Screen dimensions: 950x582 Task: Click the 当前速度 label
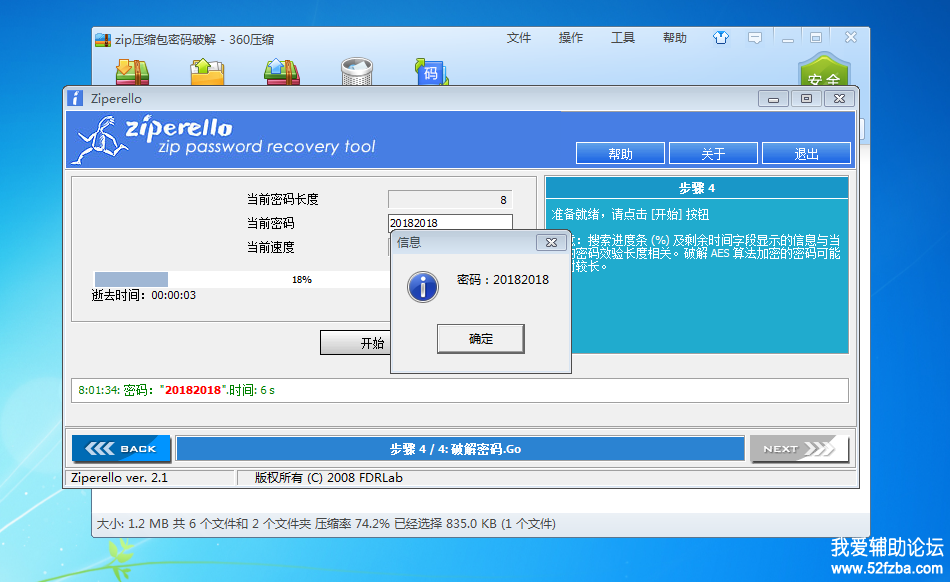pyautogui.click(x=270, y=247)
